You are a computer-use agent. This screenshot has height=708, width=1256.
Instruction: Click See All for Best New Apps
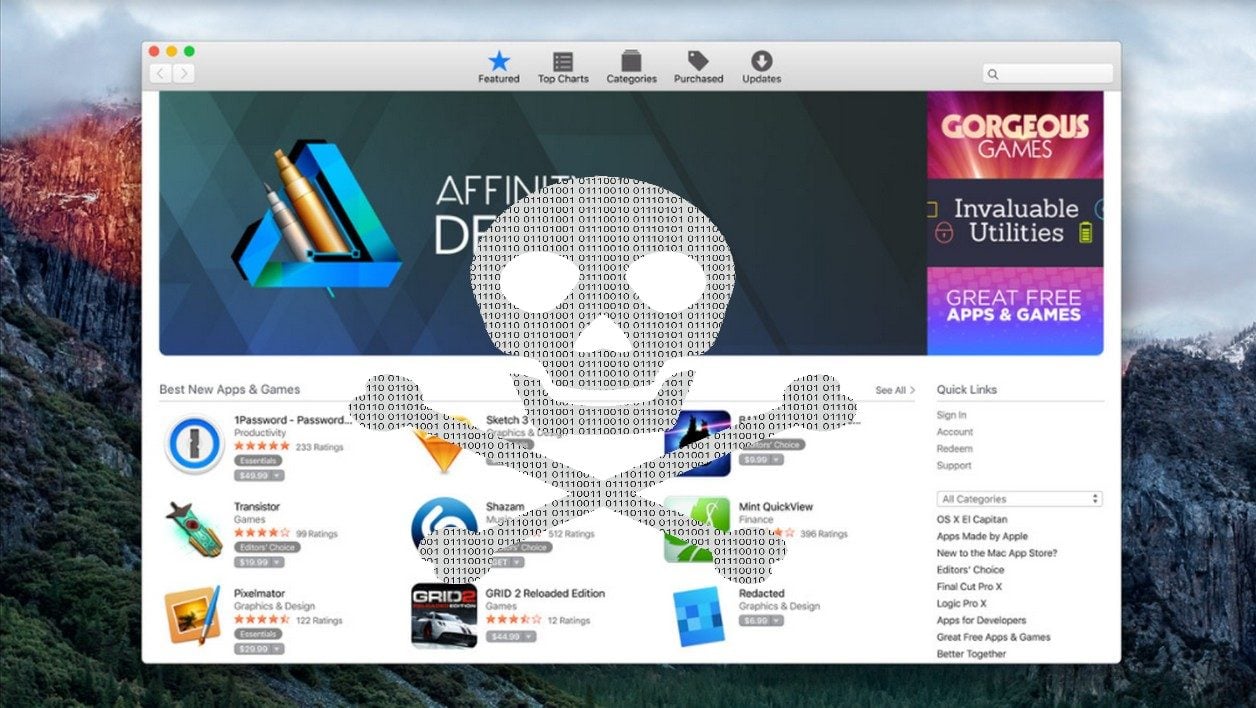point(894,390)
